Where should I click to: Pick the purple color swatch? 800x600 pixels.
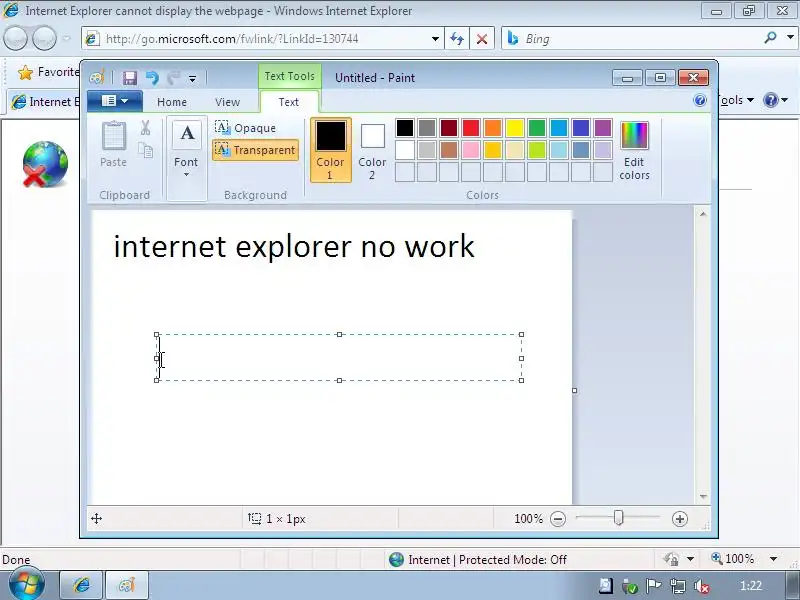[603, 128]
